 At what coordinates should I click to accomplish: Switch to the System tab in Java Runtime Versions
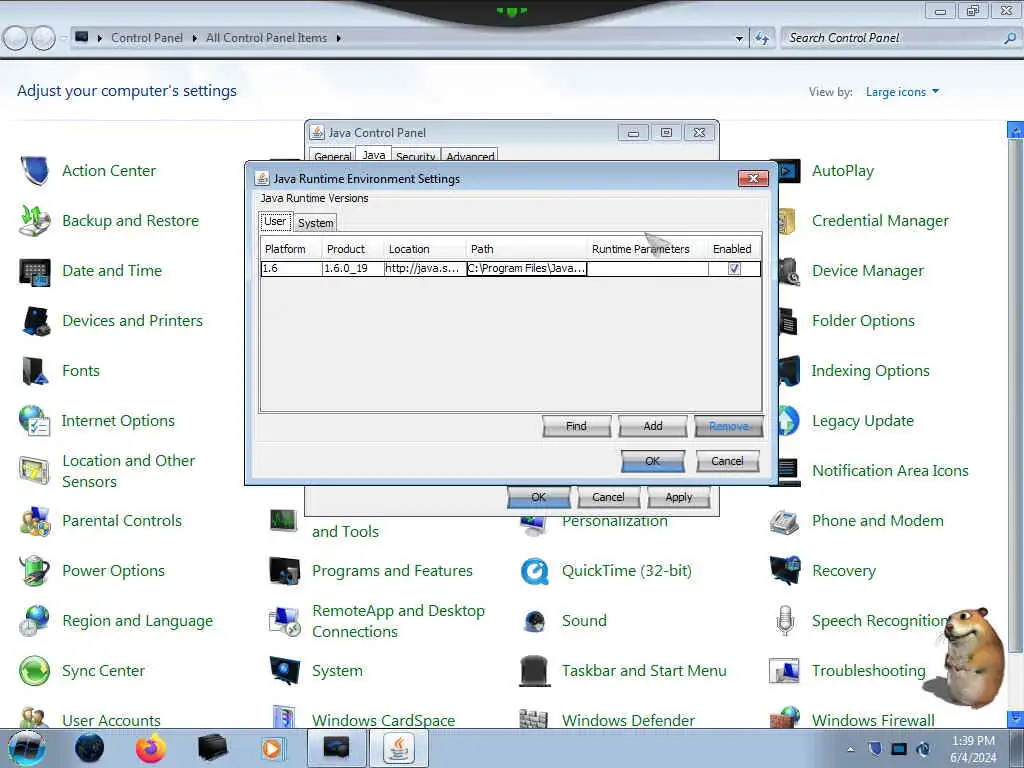315,223
